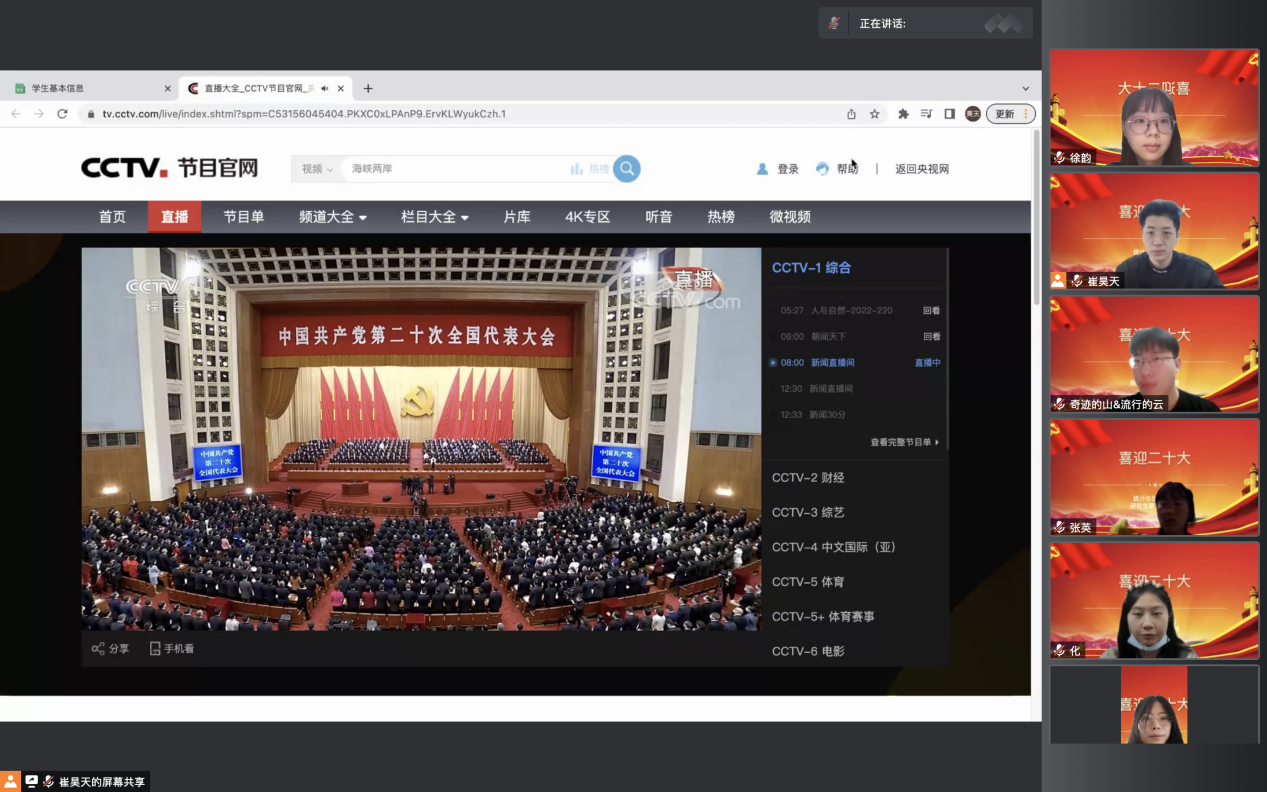
Task: Open the browser extensions puzzle icon
Action: 903,114
